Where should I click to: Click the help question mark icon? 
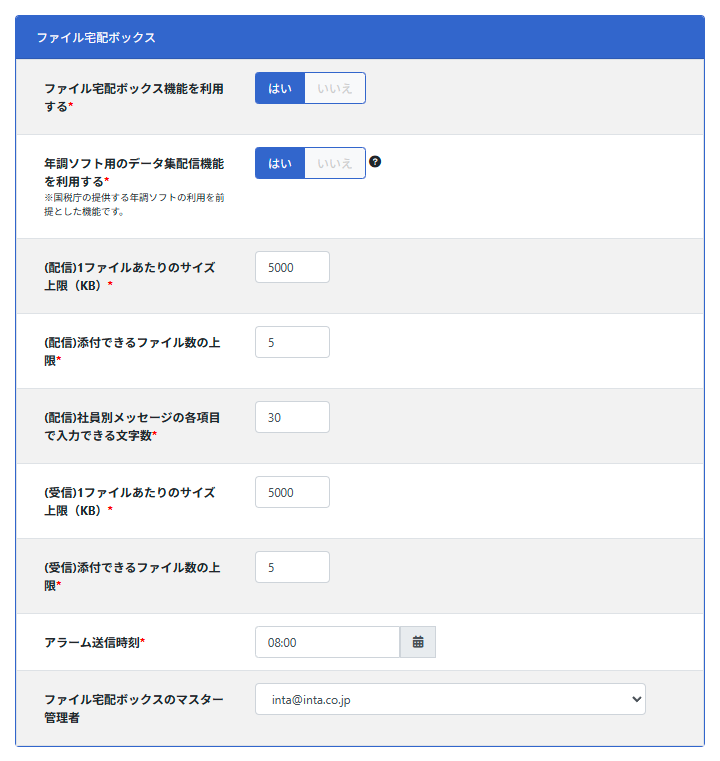pos(375,161)
